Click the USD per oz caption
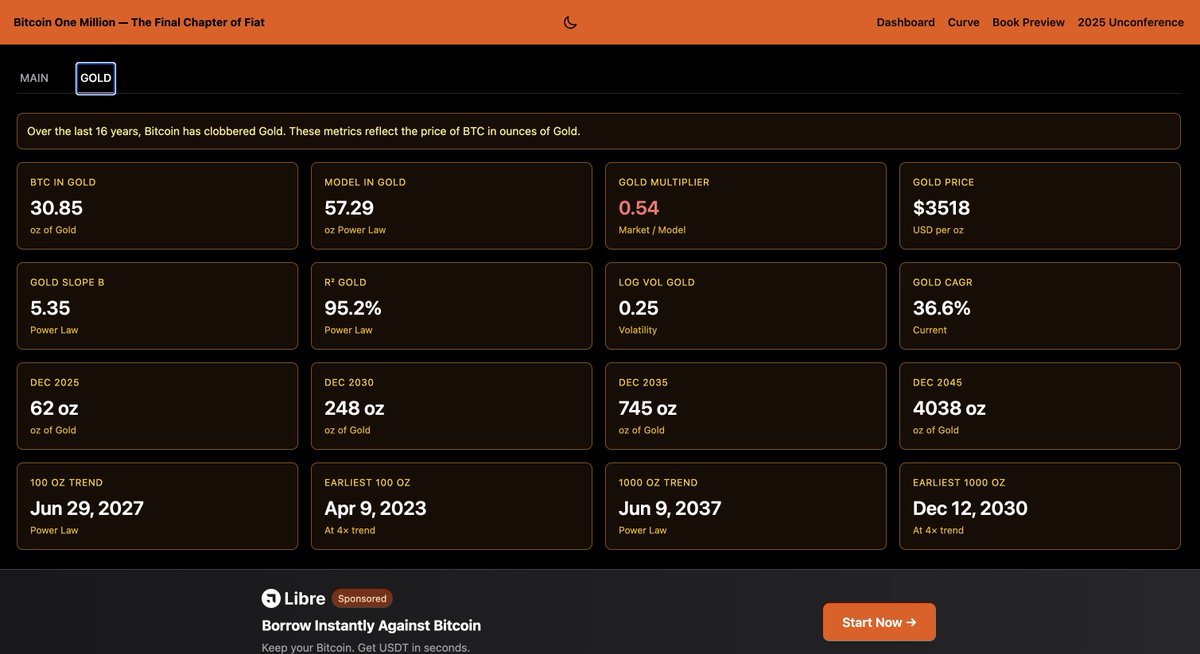The width and height of the screenshot is (1200, 654). (937, 230)
